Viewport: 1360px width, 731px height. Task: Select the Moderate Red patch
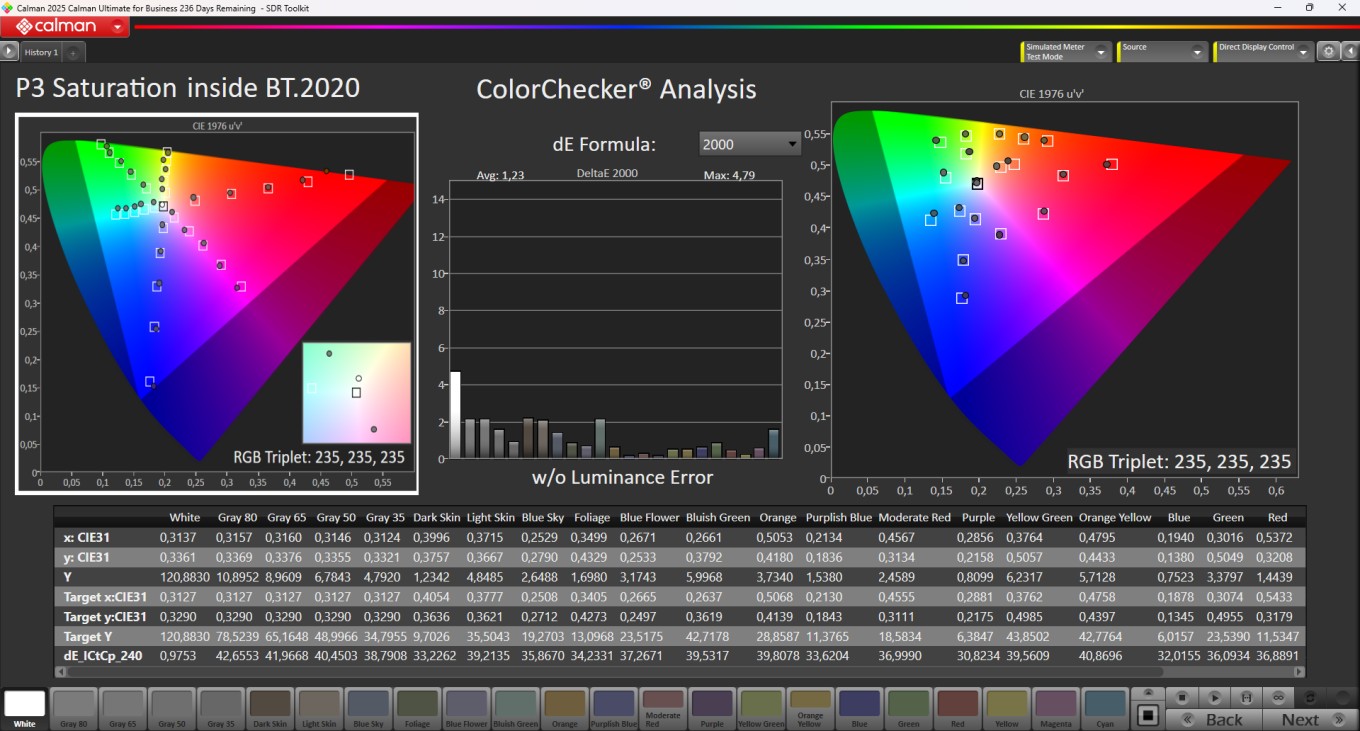click(662, 708)
